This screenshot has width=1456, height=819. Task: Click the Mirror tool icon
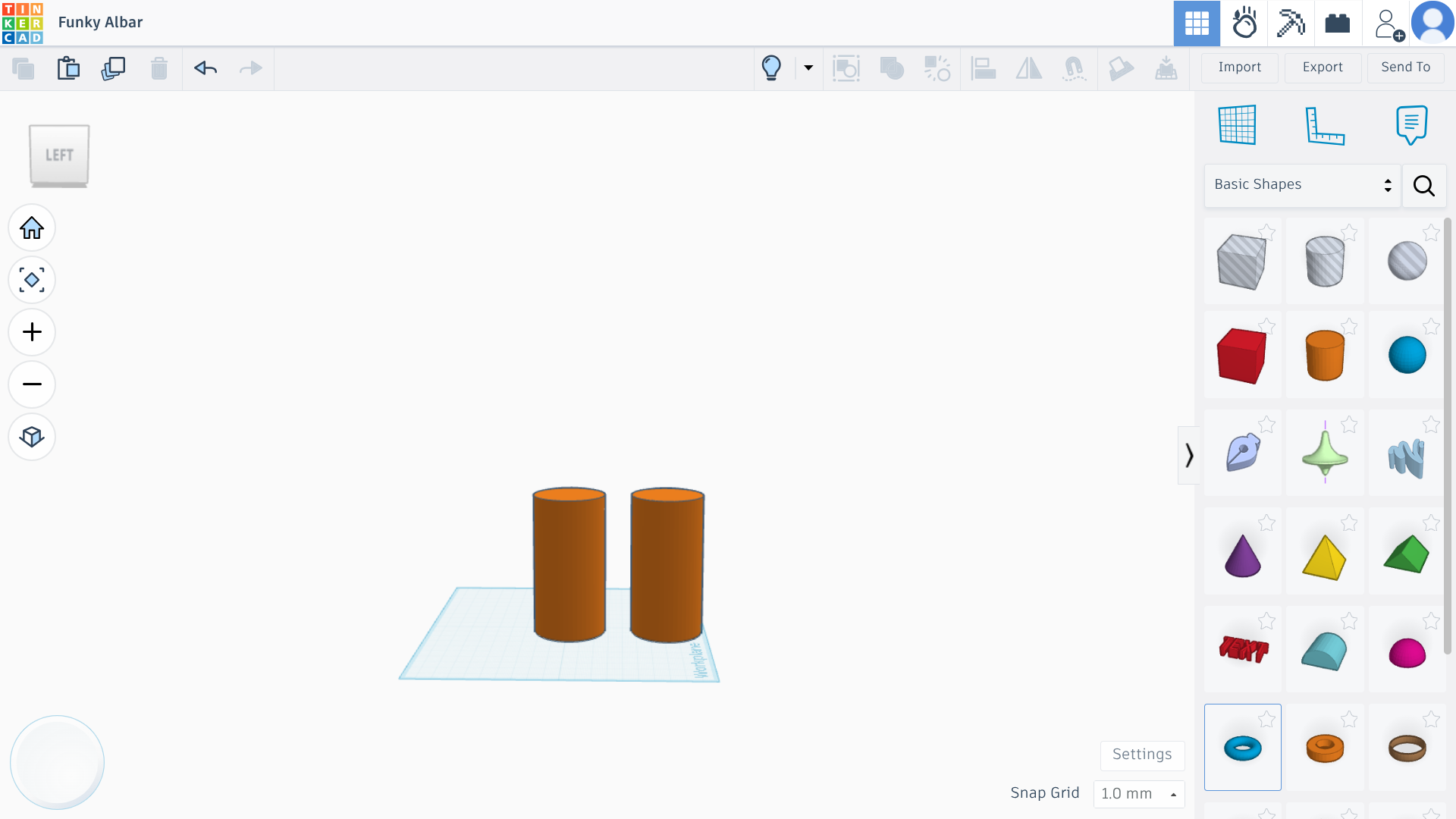click(x=1029, y=68)
